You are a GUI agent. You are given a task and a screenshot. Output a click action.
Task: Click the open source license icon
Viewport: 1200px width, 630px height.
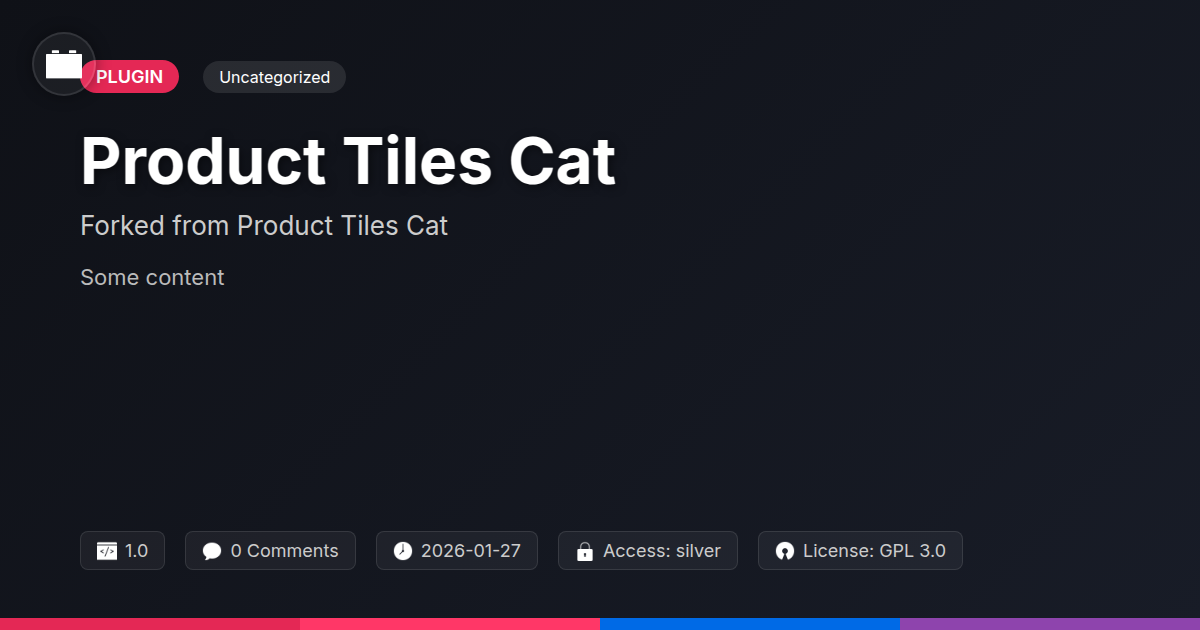tap(785, 551)
